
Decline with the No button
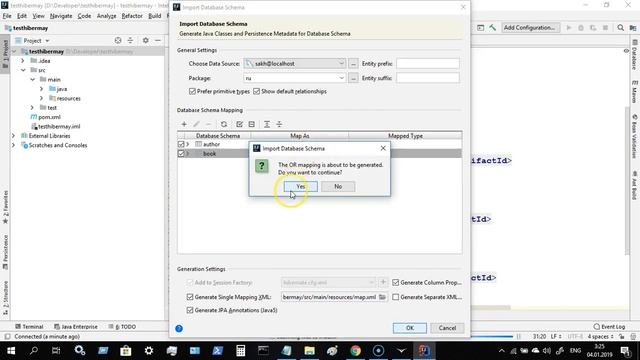(x=338, y=187)
